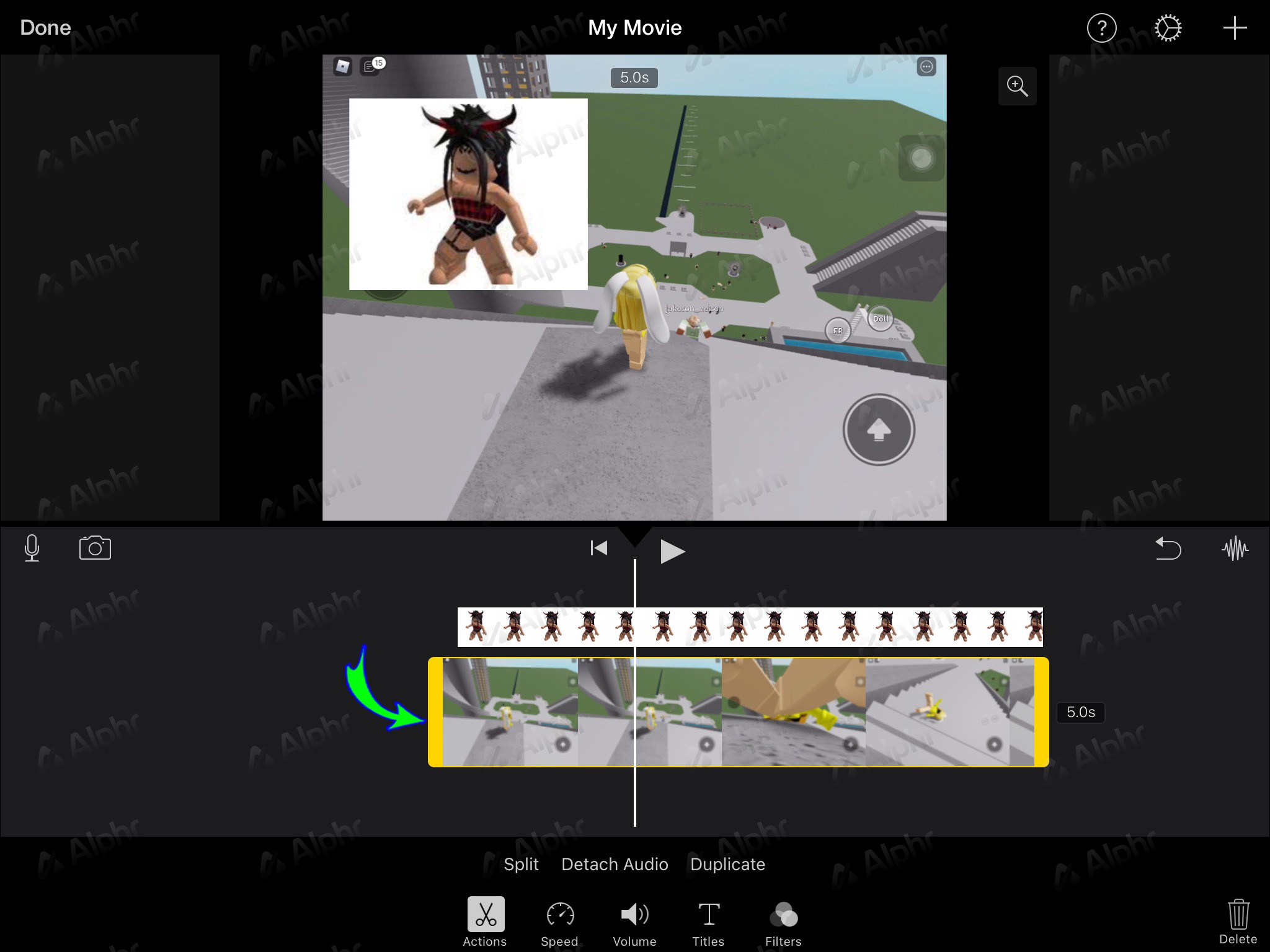
Task: Open the help question mark icon
Action: click(1101, 28)
